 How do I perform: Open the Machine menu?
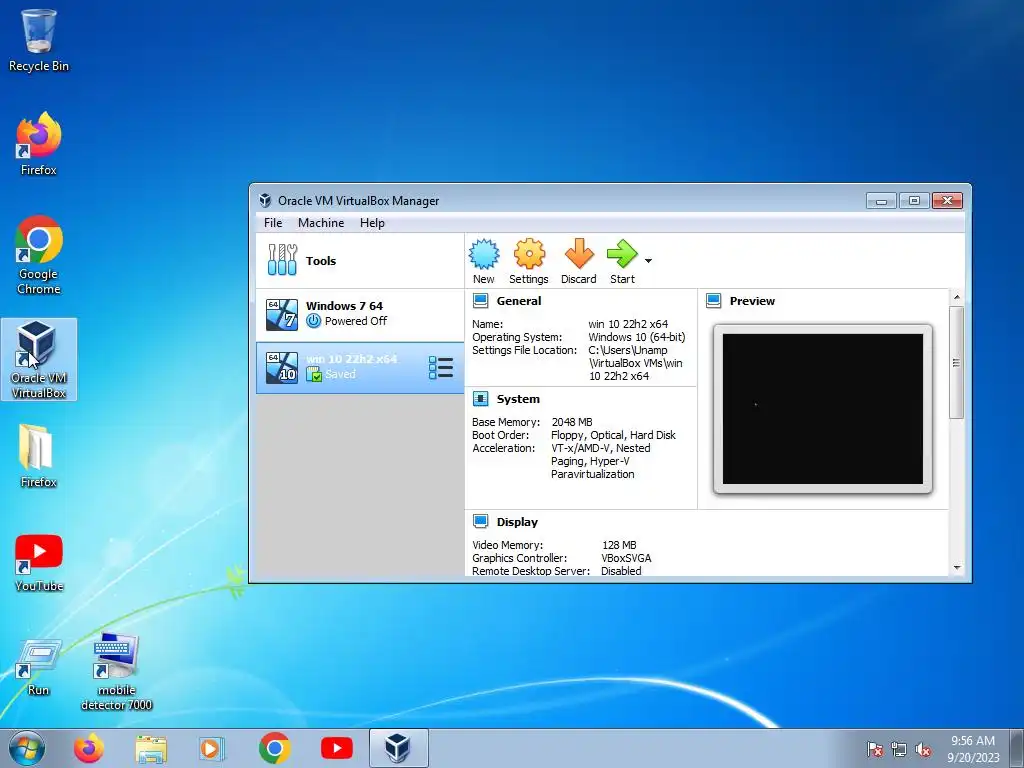pos(321,223)
